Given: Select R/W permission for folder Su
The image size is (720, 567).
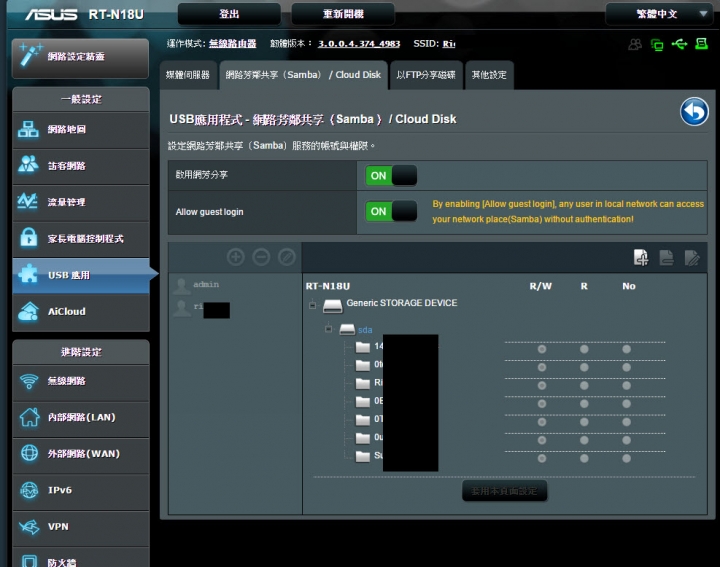Looking at the screenshot, I should click(542, 458).
